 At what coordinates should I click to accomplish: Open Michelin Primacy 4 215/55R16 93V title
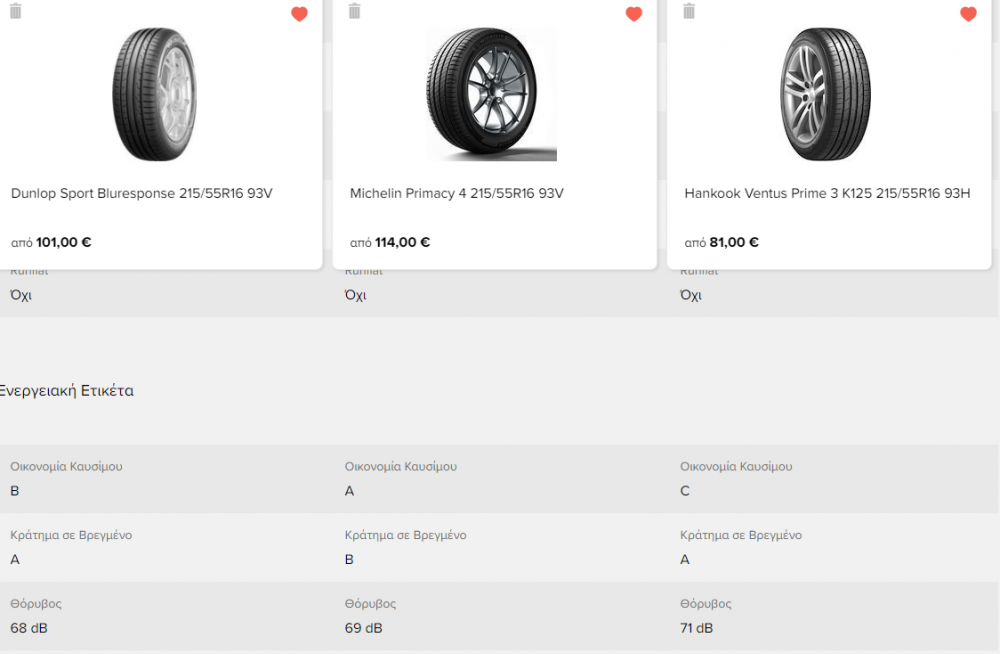pos(457,193)
